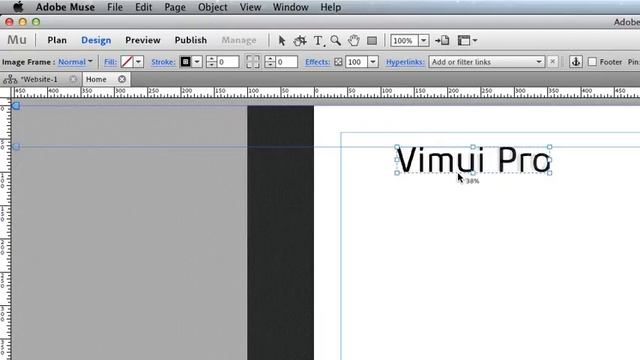640x360 pixels.
Task: Clear hyperlink with the X button
Action: point(552,62)
